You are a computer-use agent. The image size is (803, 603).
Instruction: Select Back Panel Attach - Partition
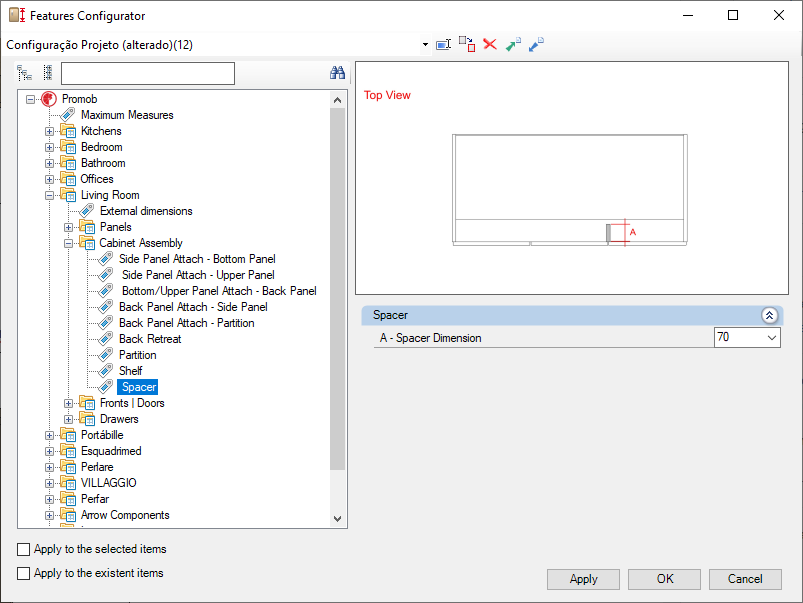[186, 323]
